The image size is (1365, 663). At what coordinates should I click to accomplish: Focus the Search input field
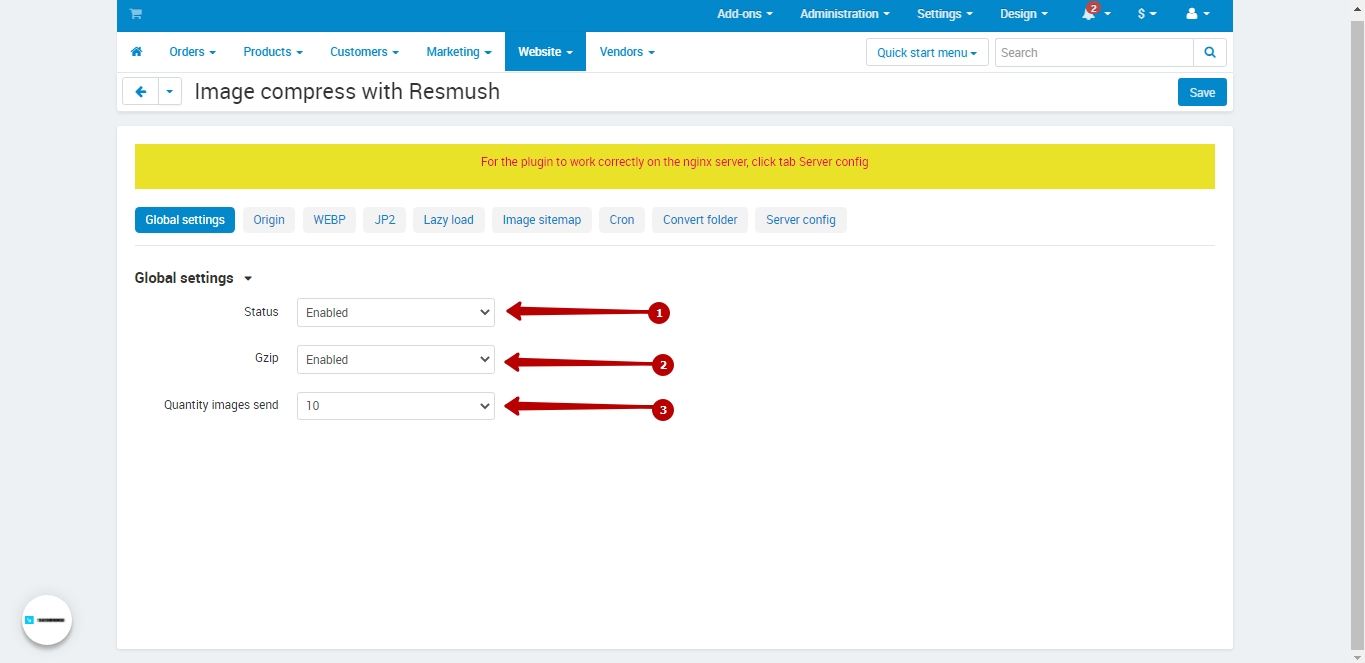tap(1094, 53)
